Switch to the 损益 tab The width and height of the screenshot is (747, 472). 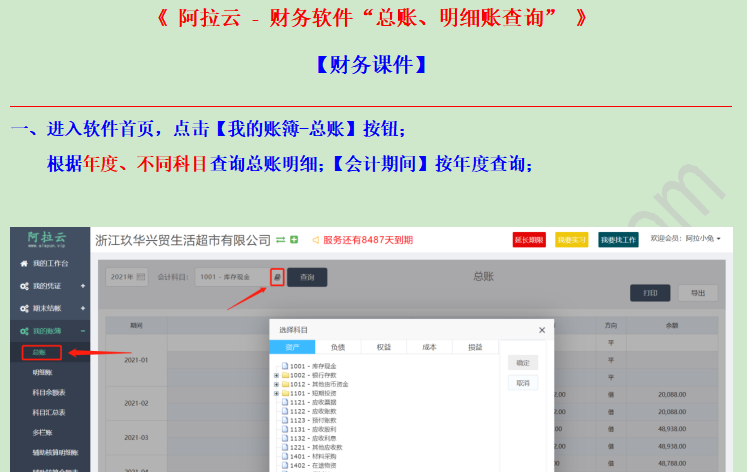[x=475, y=347]
